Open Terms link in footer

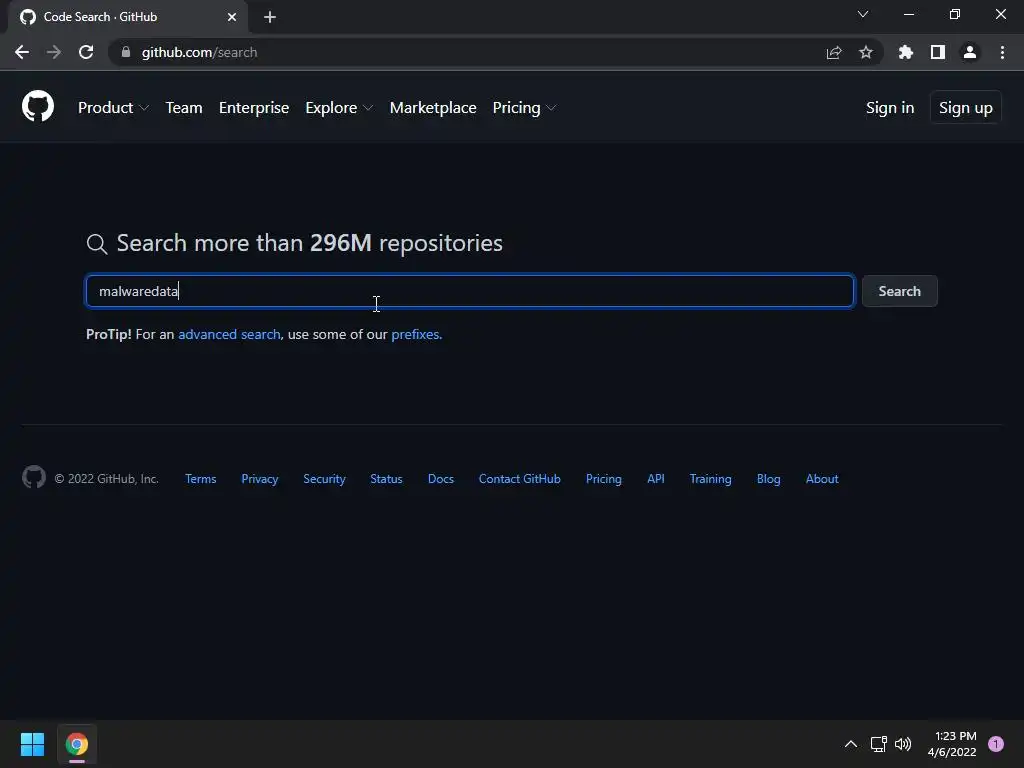pyautogui.click(x=200, y=479)
